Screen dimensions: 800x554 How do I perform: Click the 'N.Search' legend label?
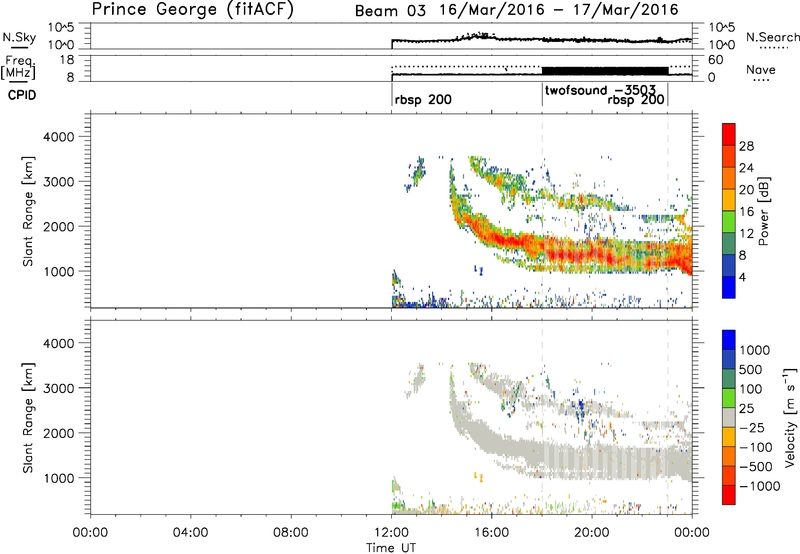772,37
